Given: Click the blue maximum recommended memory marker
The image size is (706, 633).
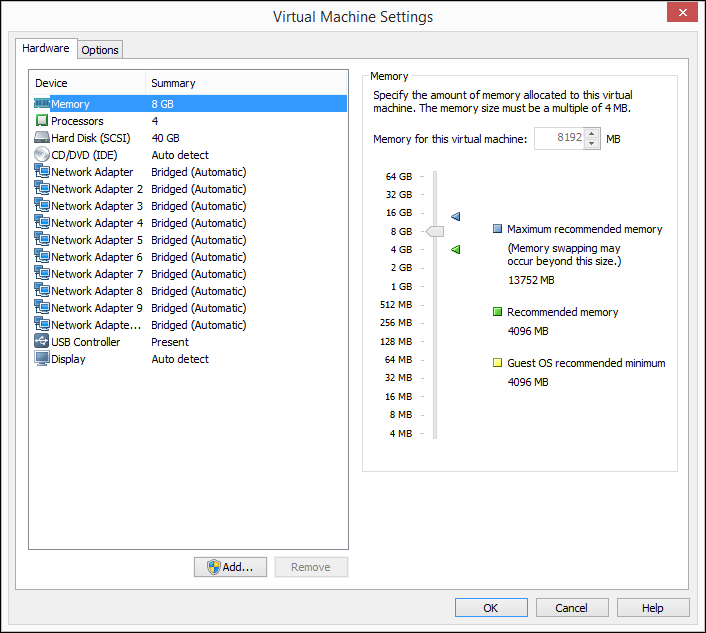Looking at the screenshot, I should tap(456, 216).
